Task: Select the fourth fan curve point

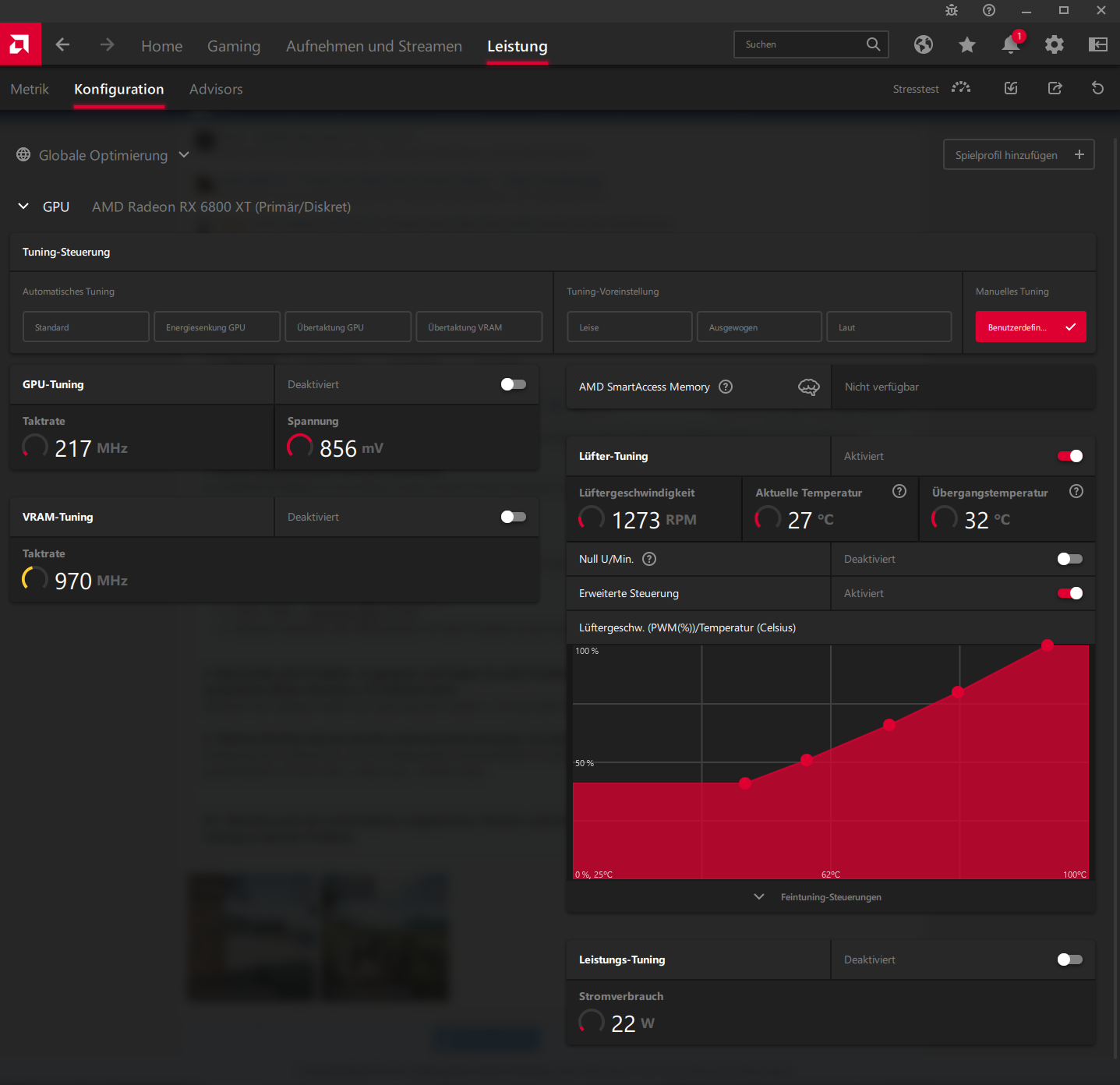Action: tap(958, 691)
